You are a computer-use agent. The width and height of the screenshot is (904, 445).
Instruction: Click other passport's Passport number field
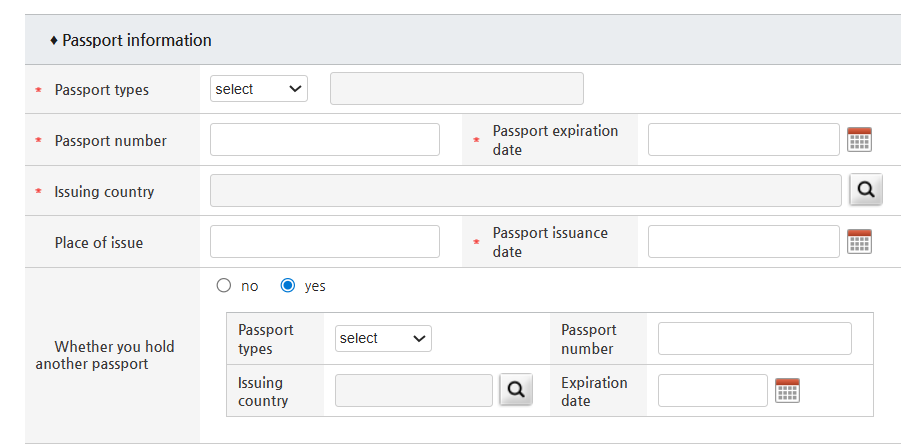pyautogui.click(x=755, y=338)
